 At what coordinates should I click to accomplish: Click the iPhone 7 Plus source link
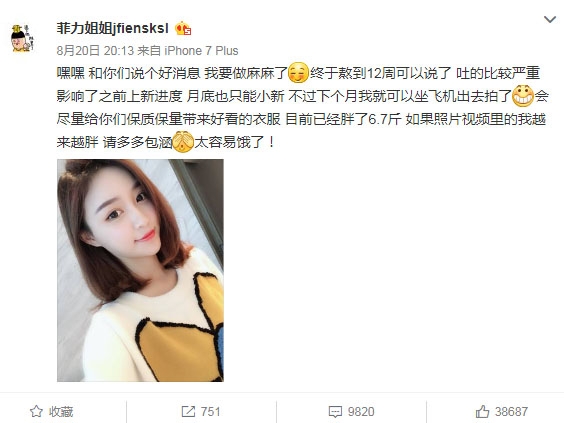coord(201,51)
